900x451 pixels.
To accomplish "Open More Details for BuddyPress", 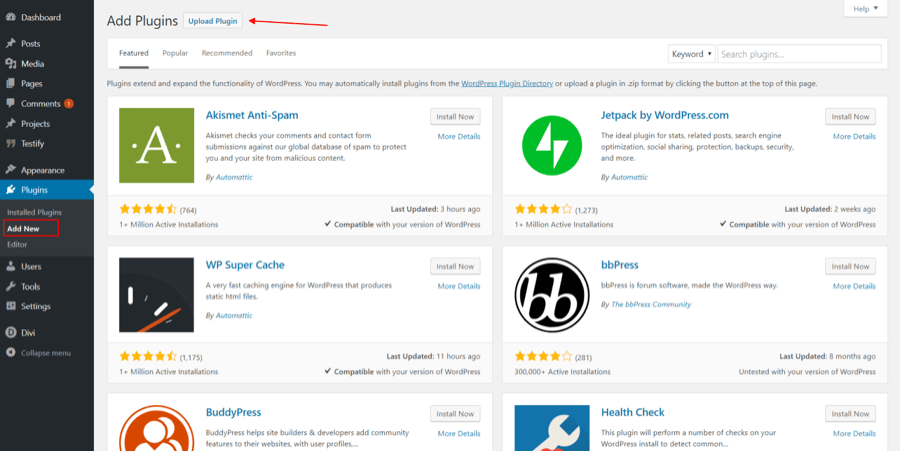I will [459, 434].
